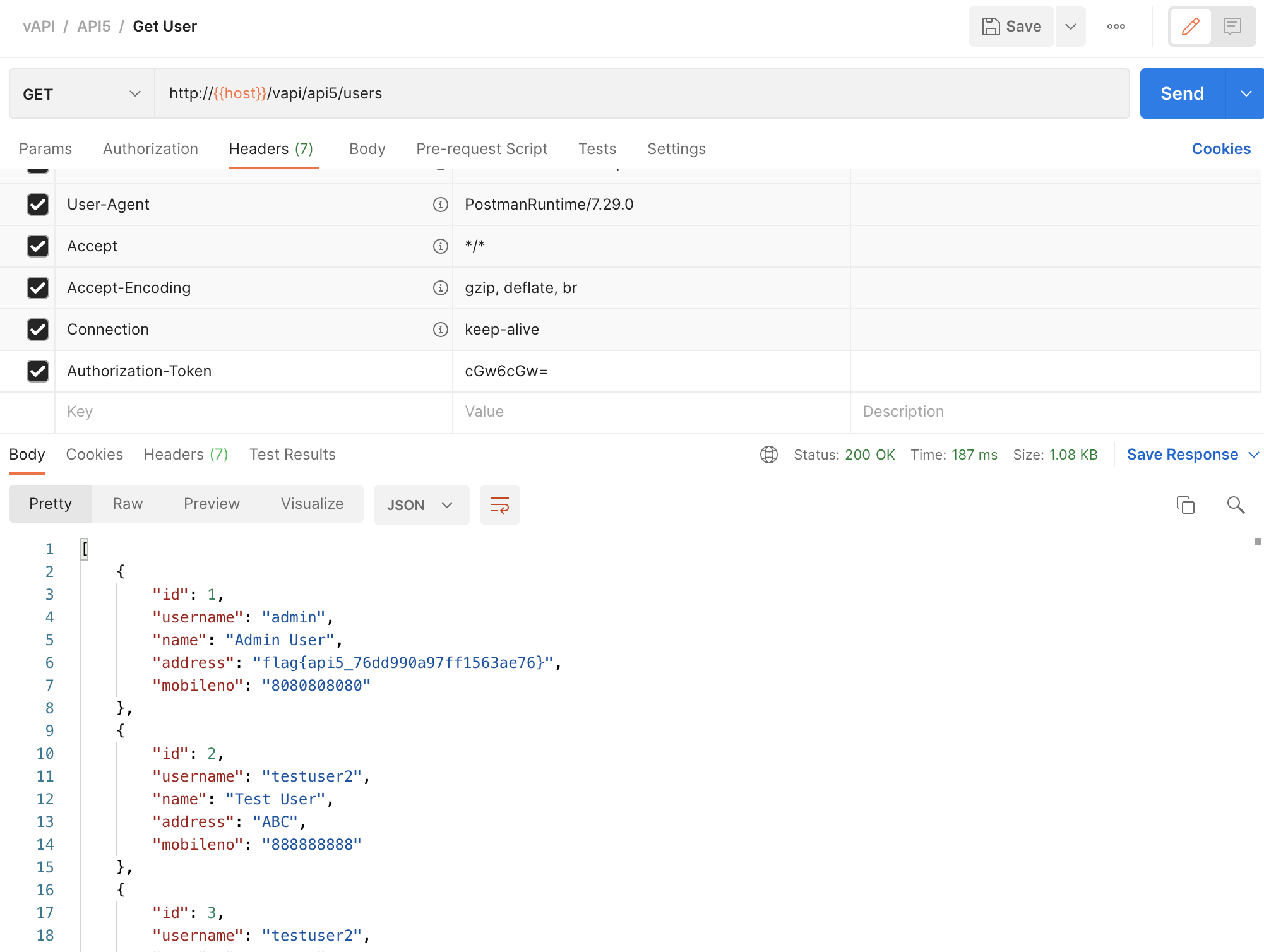Open the response Headers (7) tab
Image resolution: width=1264 pixels, height=952 pixels.
pos(186,455)
